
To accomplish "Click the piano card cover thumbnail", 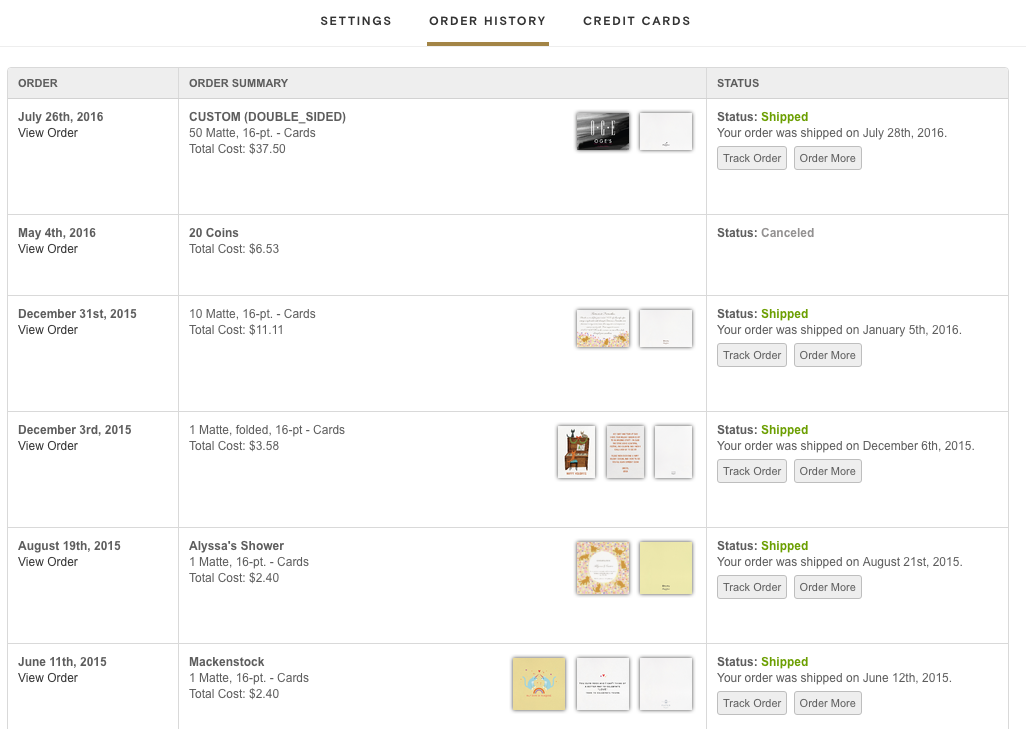I will coord(576,452).
